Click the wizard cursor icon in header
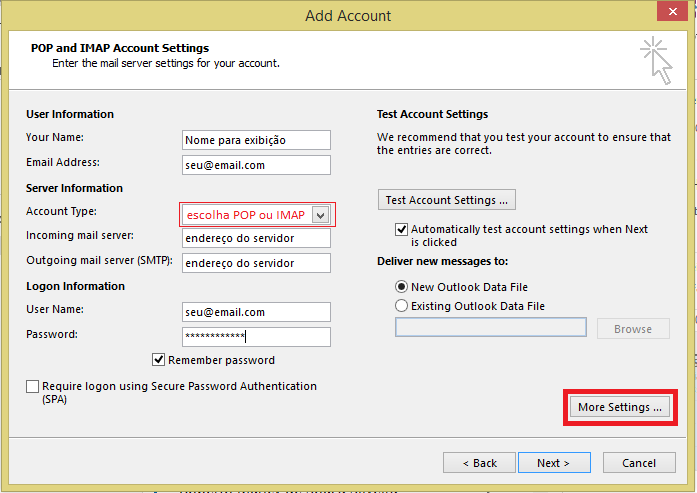This screenshot has height=493, width=697. [655, 60]
